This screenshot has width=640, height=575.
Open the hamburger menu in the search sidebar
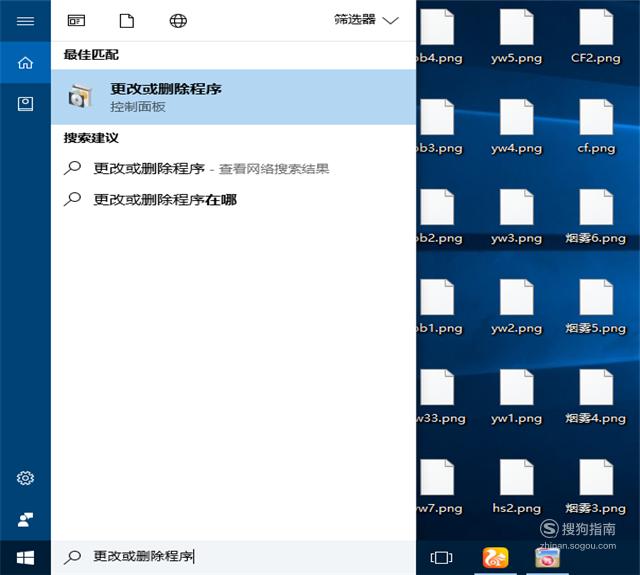(x=25, y=21)
